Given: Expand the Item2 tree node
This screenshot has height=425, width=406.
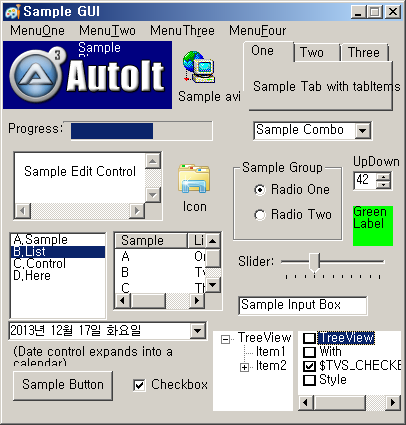Looking at the screenshot, I should pyautogui.click(x=244, y=367).
